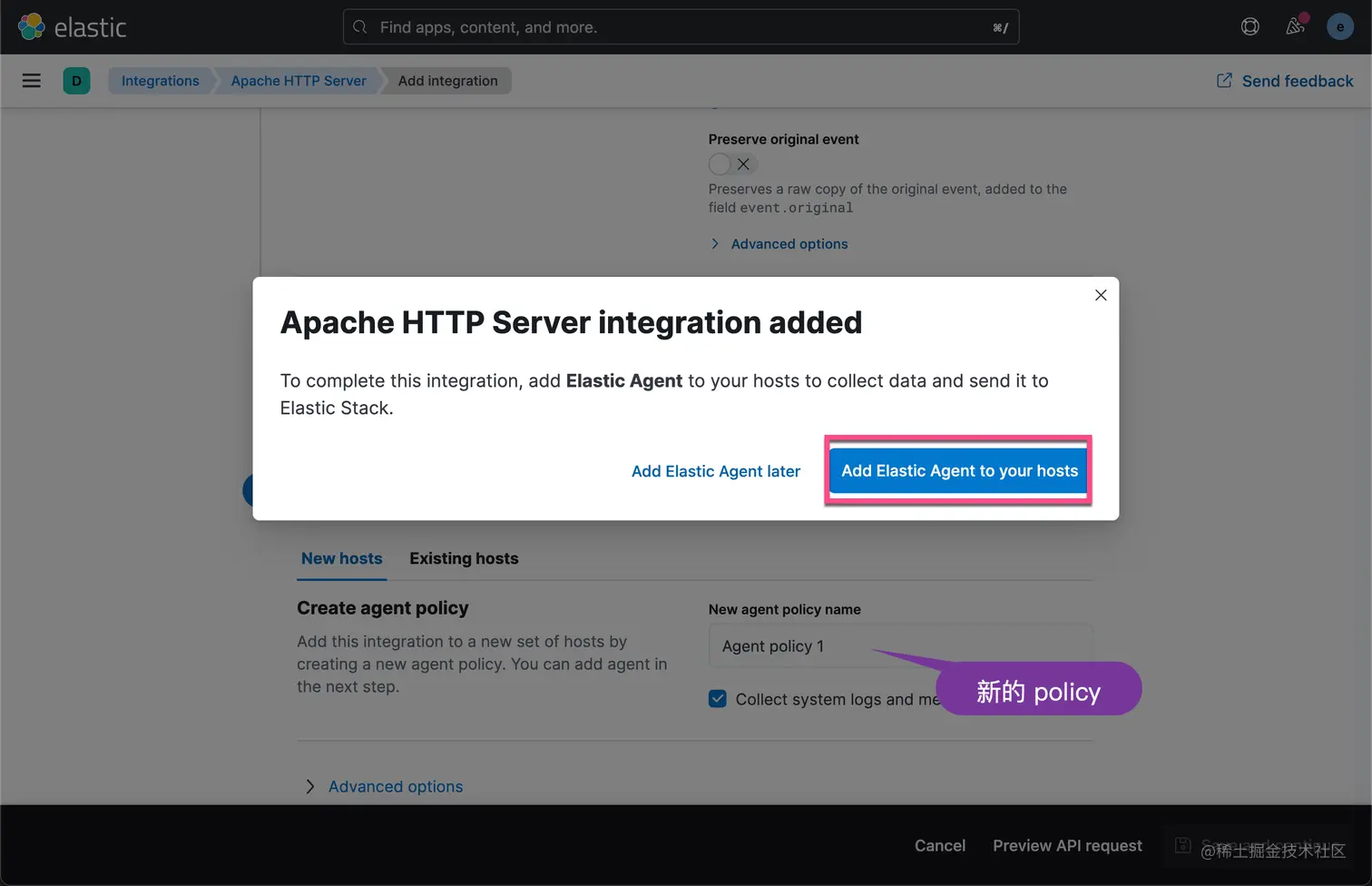The image size is (1372, 886).
Task: Switch to the New hosts tab
Action: click(342, 558)
